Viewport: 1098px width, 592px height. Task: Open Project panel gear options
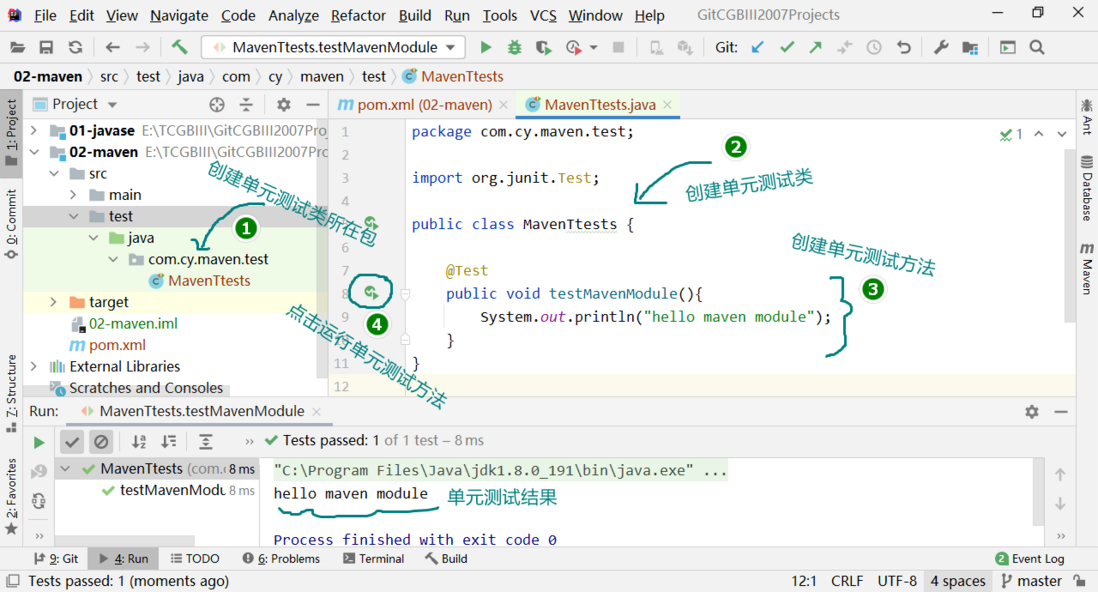click(x=284, y=104)
